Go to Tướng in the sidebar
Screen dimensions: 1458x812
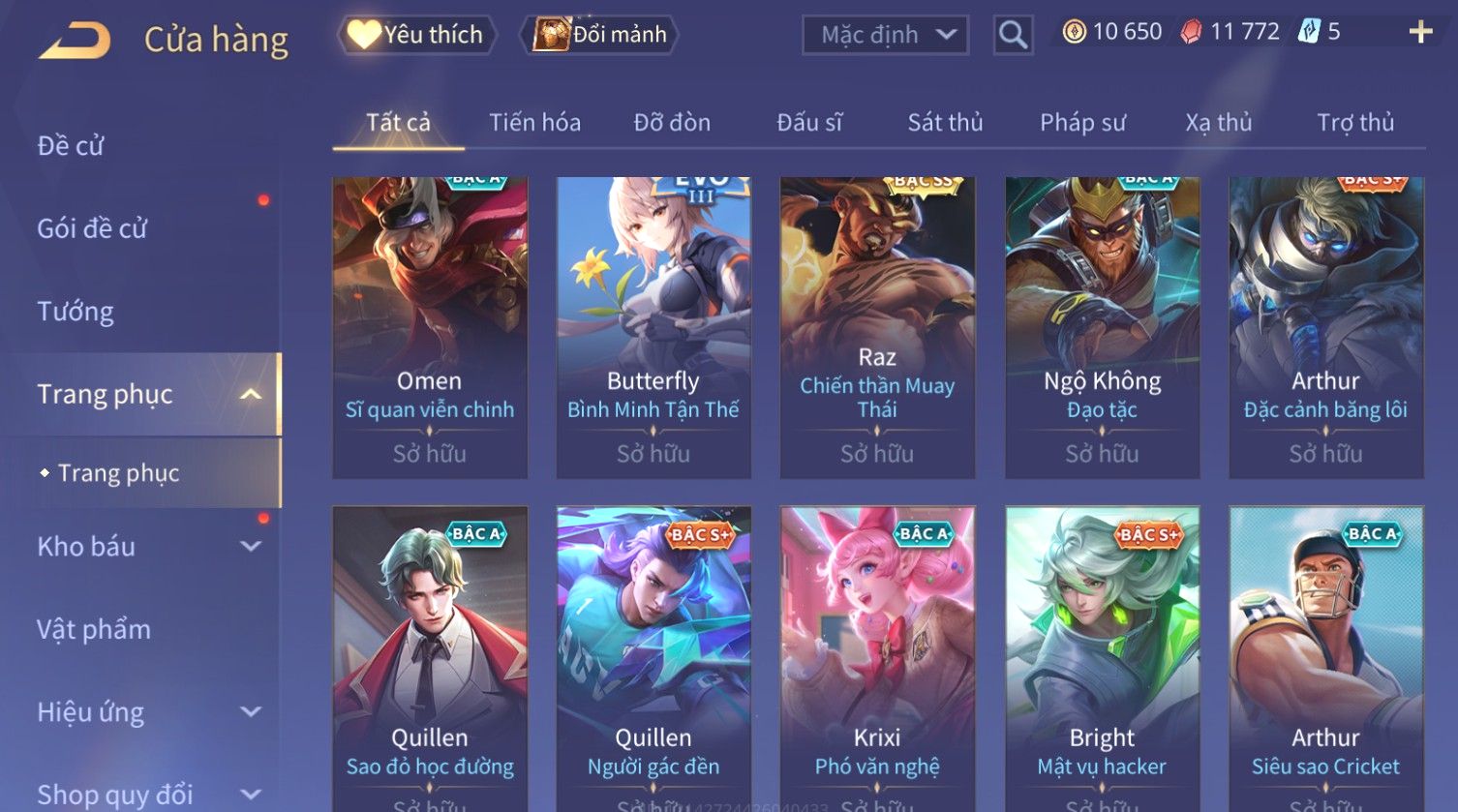click(x=76, y=312)
